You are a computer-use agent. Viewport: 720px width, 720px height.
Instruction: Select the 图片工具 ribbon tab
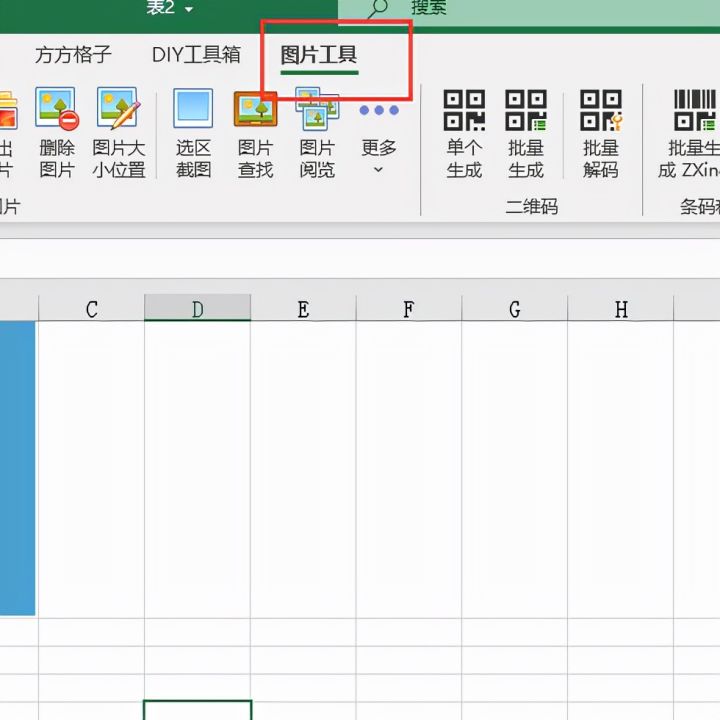click(319, 55)
